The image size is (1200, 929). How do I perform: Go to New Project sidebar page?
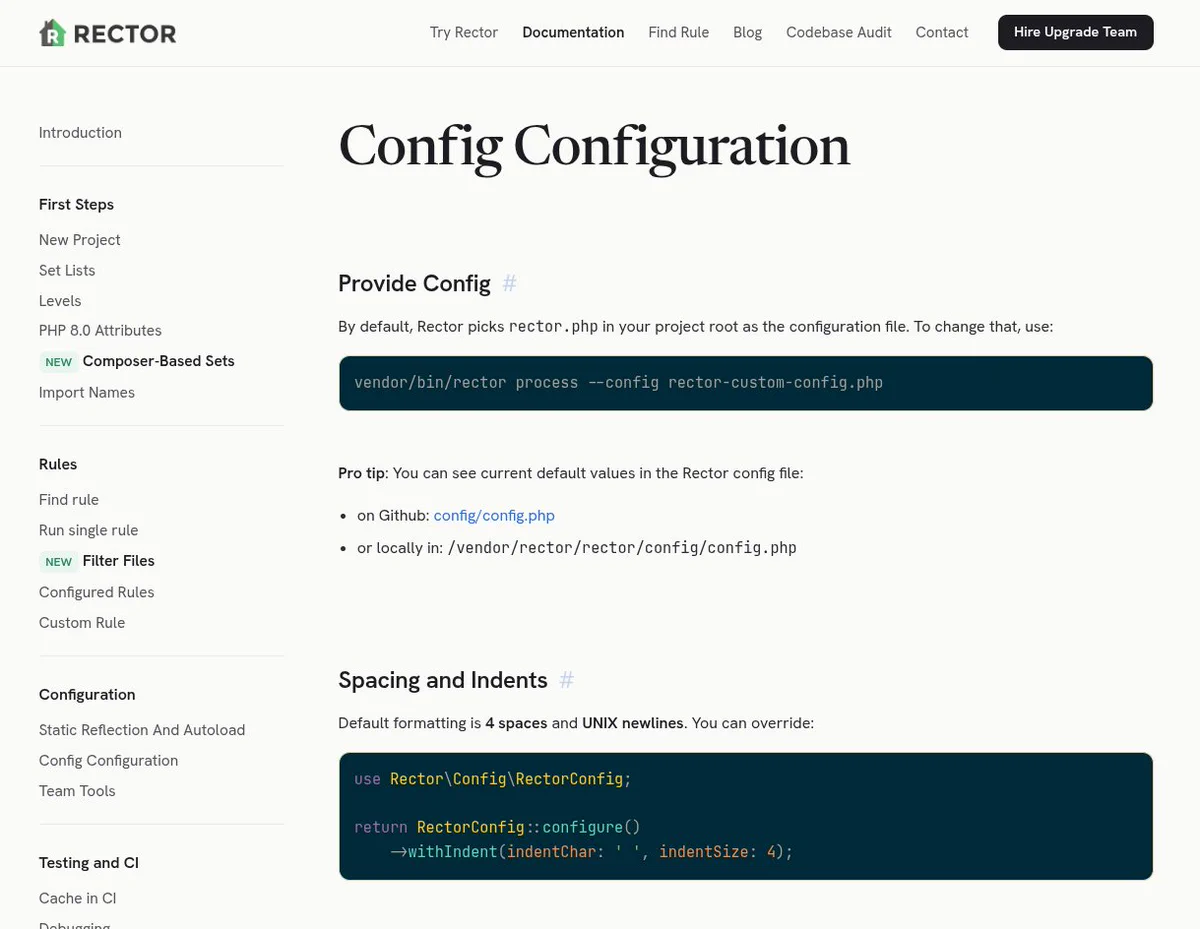tap(80, 240)
